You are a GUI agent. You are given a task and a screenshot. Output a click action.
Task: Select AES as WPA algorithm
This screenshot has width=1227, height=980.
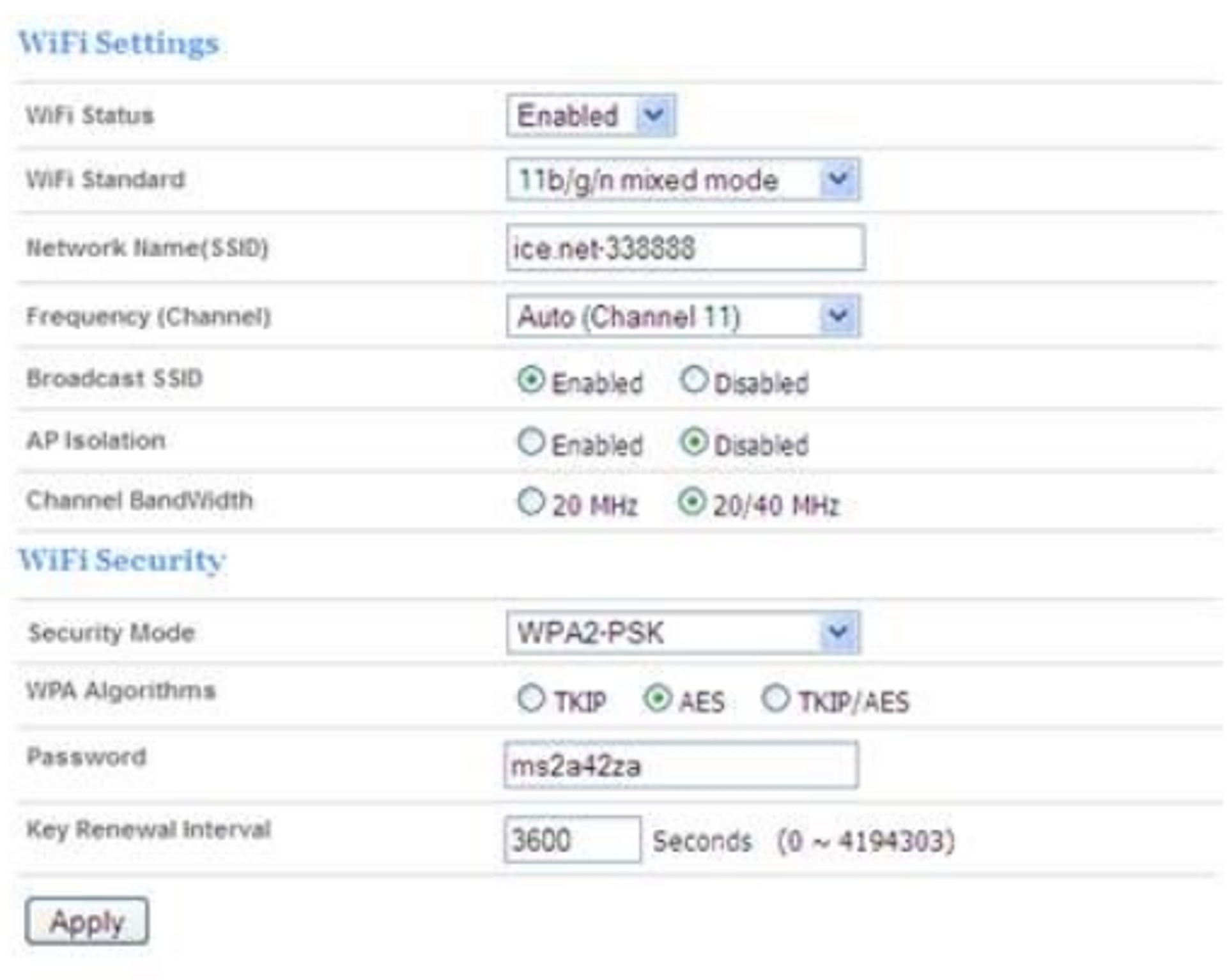point(657,698)
